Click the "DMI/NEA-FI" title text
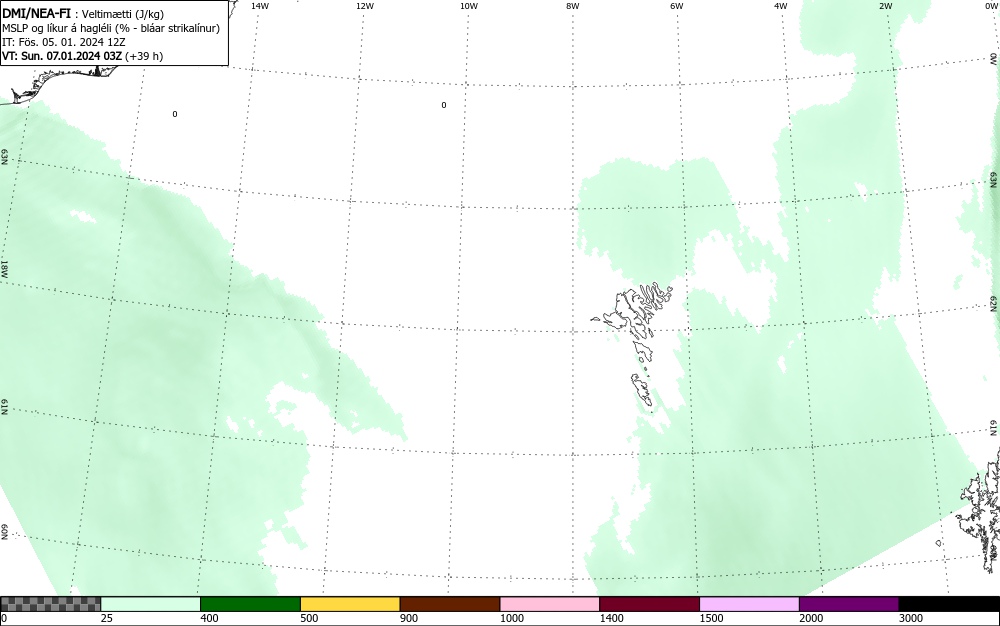Screen dimensions: 1000x626 [36, 13]
